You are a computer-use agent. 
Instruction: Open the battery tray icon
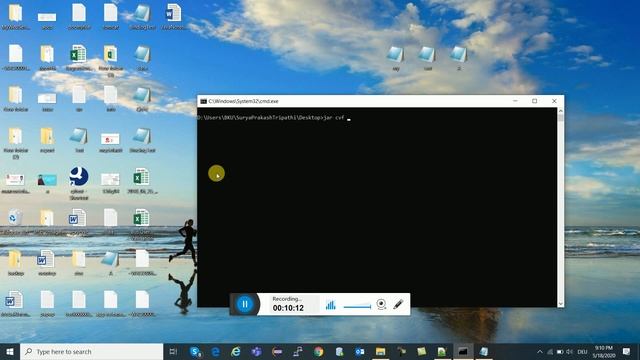coord(560,352)
